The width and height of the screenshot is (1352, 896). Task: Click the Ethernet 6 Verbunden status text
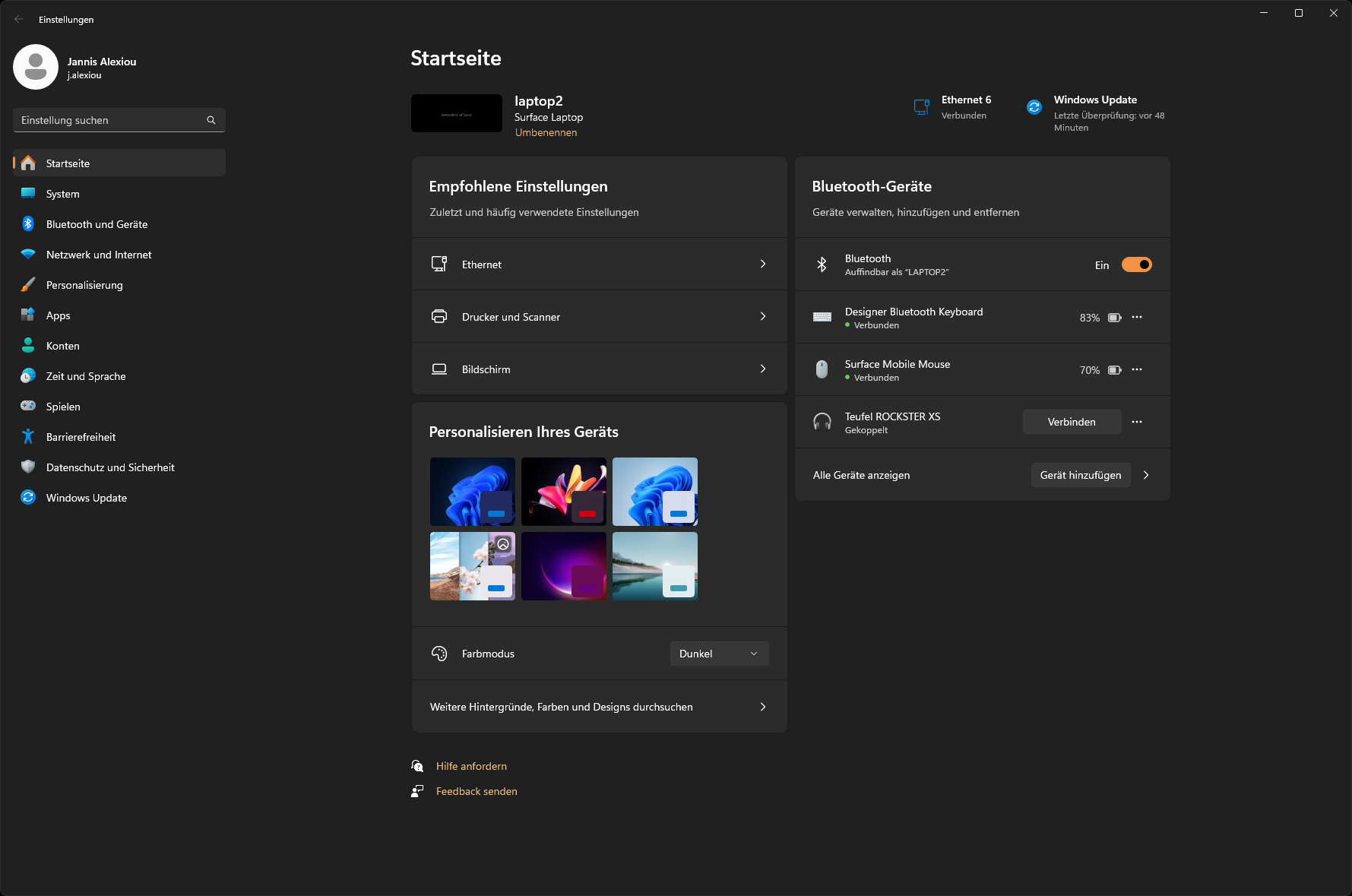click(966, 107)
